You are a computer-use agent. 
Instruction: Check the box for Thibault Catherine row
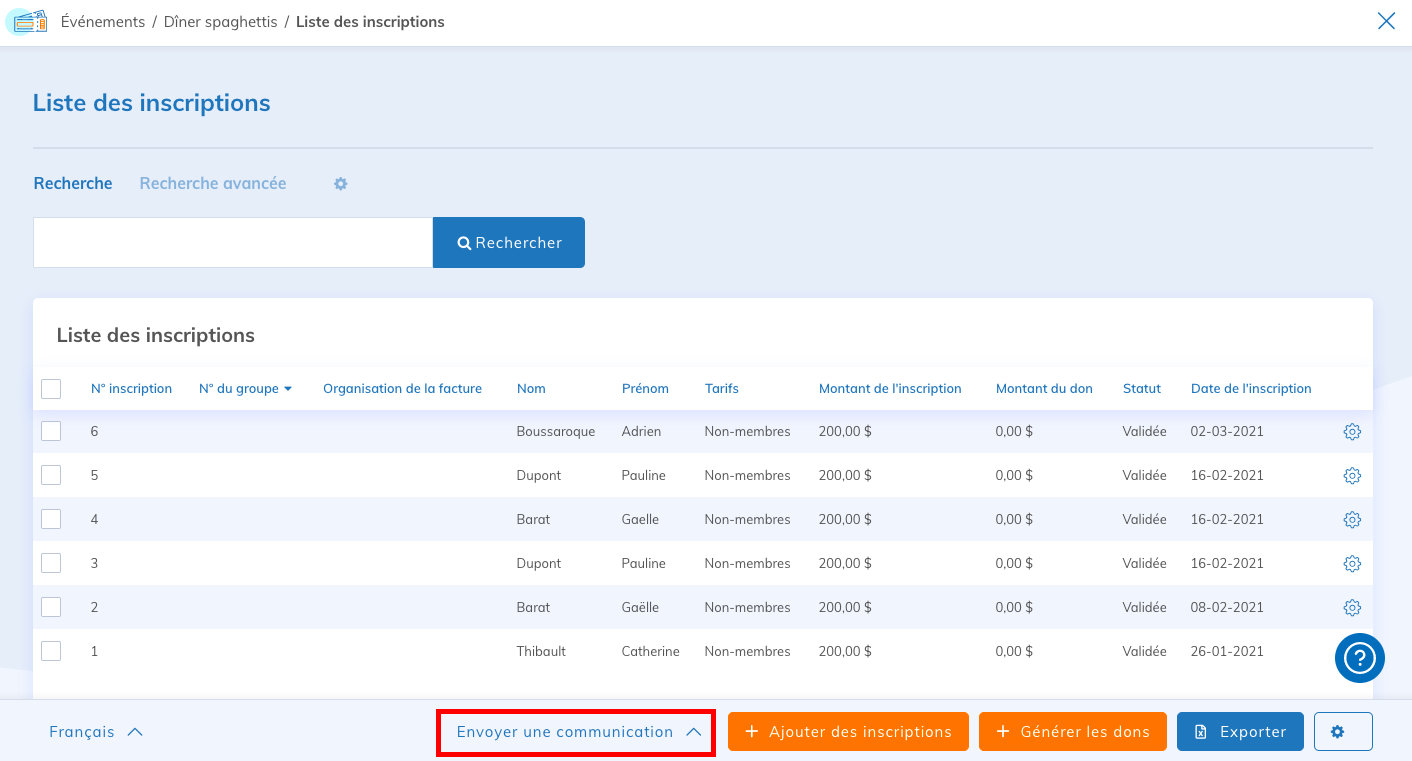(x=51, y=651)
